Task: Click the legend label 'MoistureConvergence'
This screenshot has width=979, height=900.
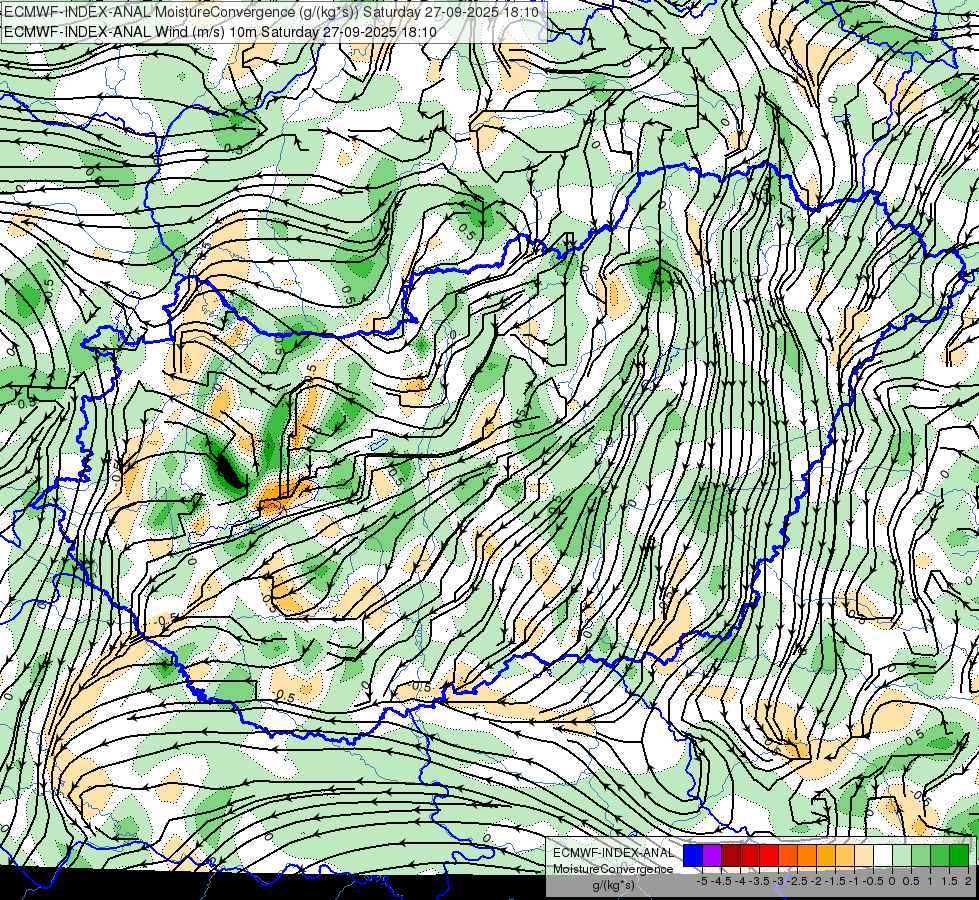Action: tap(613, 869)
